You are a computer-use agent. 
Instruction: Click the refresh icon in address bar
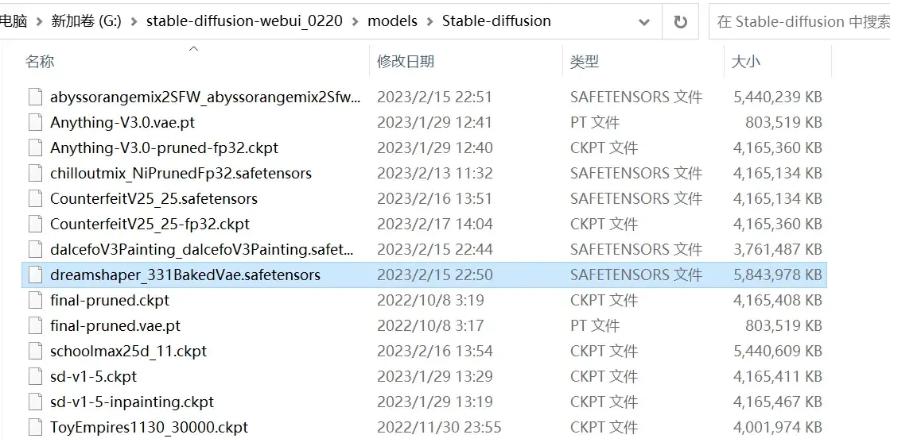[x=680, y=22]
